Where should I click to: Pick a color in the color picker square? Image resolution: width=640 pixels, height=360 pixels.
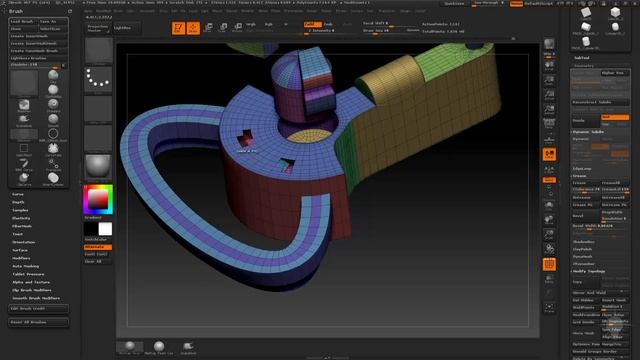pyautogui.click(x=98, y=200)
